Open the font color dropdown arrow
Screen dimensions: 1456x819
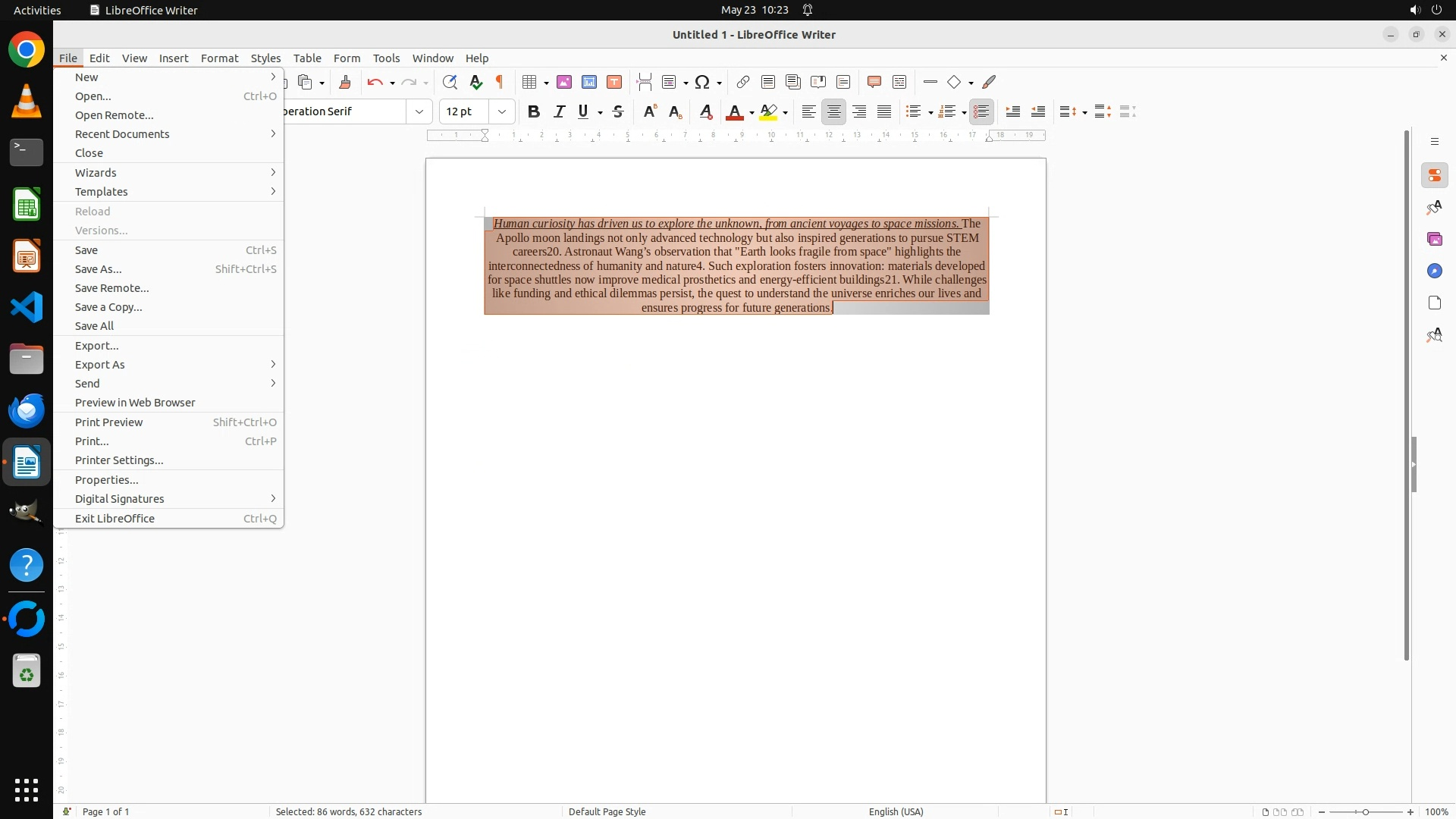752,112
